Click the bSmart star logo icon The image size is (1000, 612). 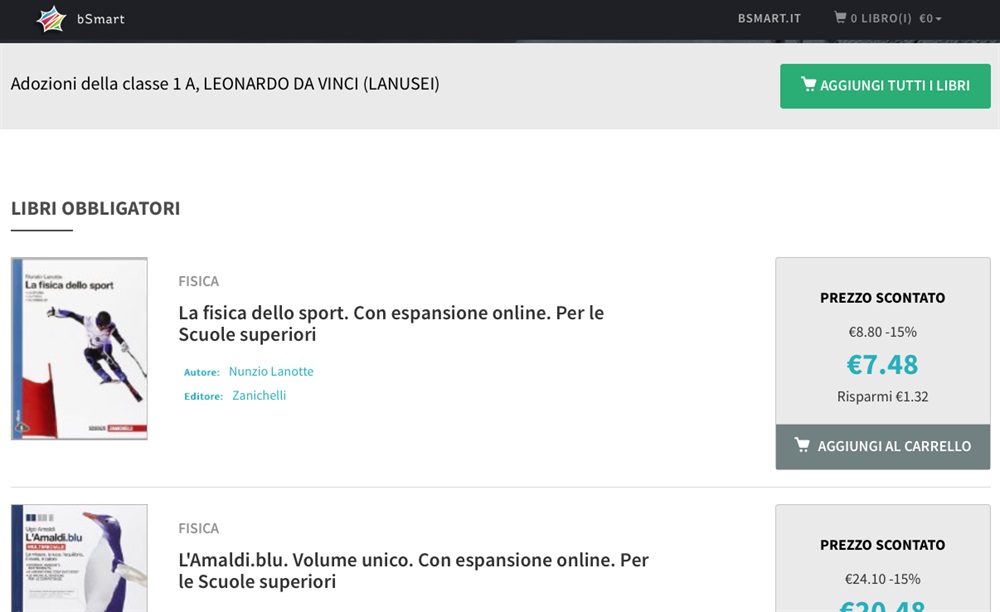[52, 19]
